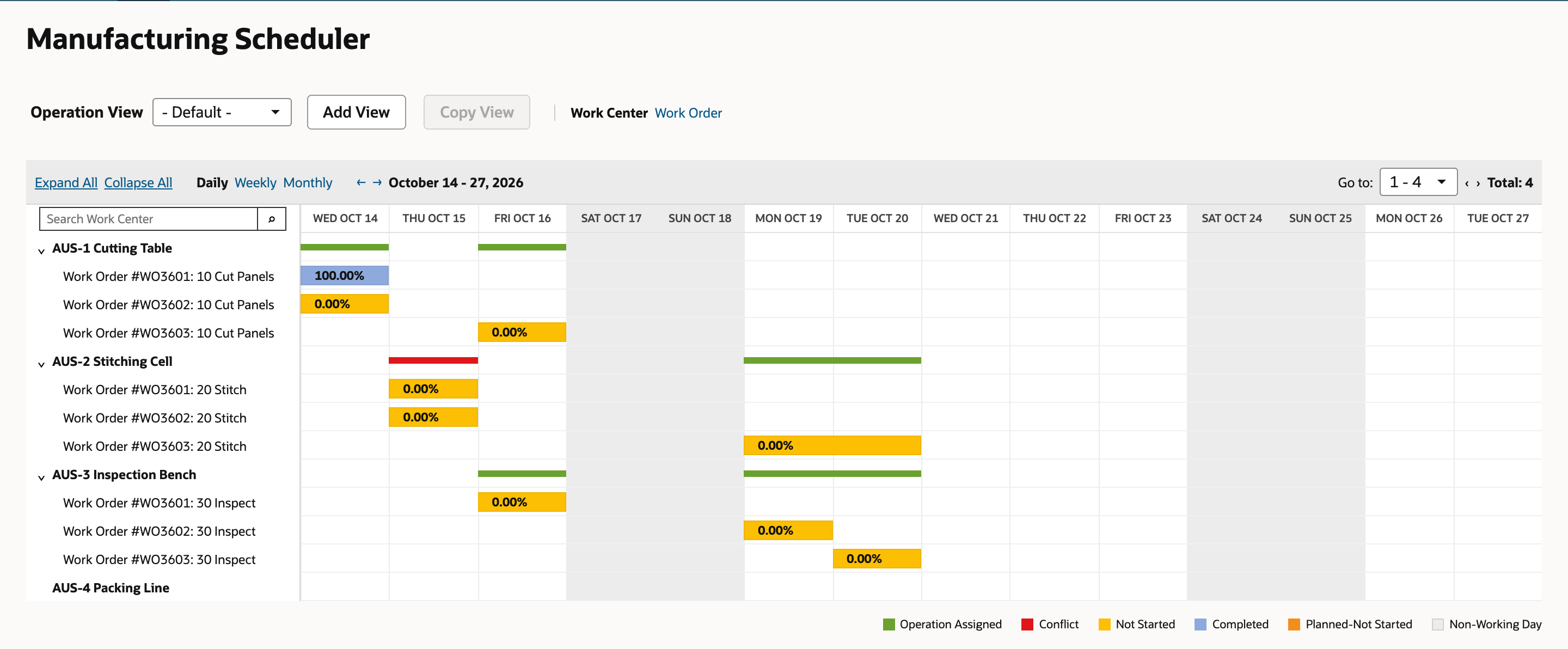Image resolution: width=1568 pixels, height=649 pixels.
Task: Click the 100.00% completed bar for WO3601
Action: point(345,276)
